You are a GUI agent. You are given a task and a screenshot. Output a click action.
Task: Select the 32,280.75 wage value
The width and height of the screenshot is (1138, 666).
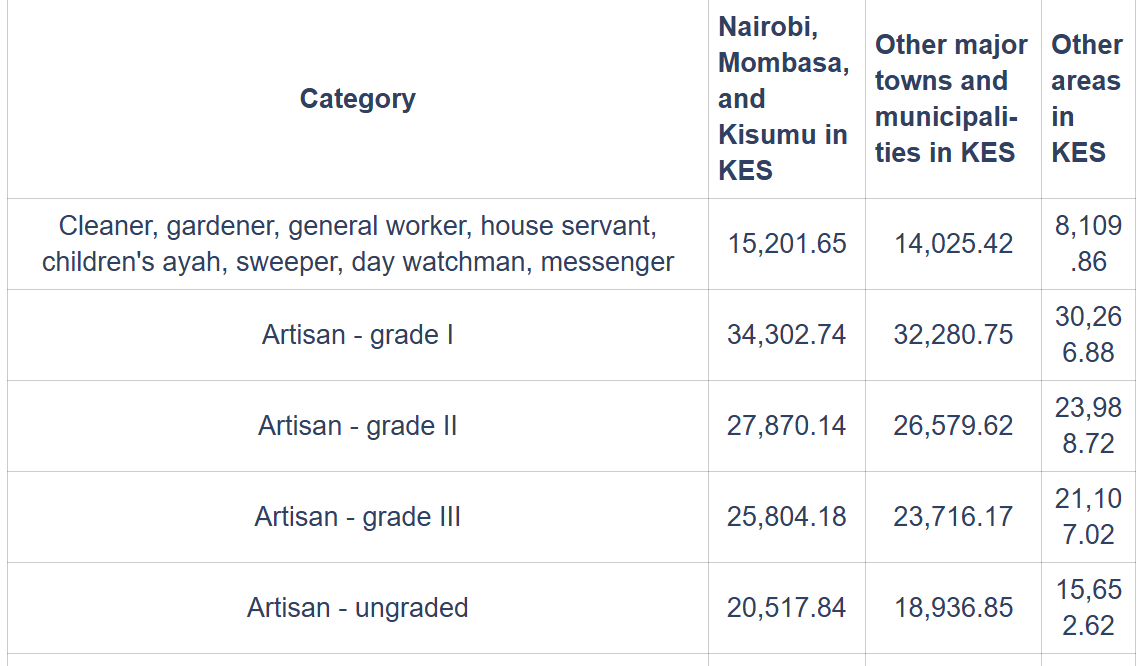click(x=953, y=335)
